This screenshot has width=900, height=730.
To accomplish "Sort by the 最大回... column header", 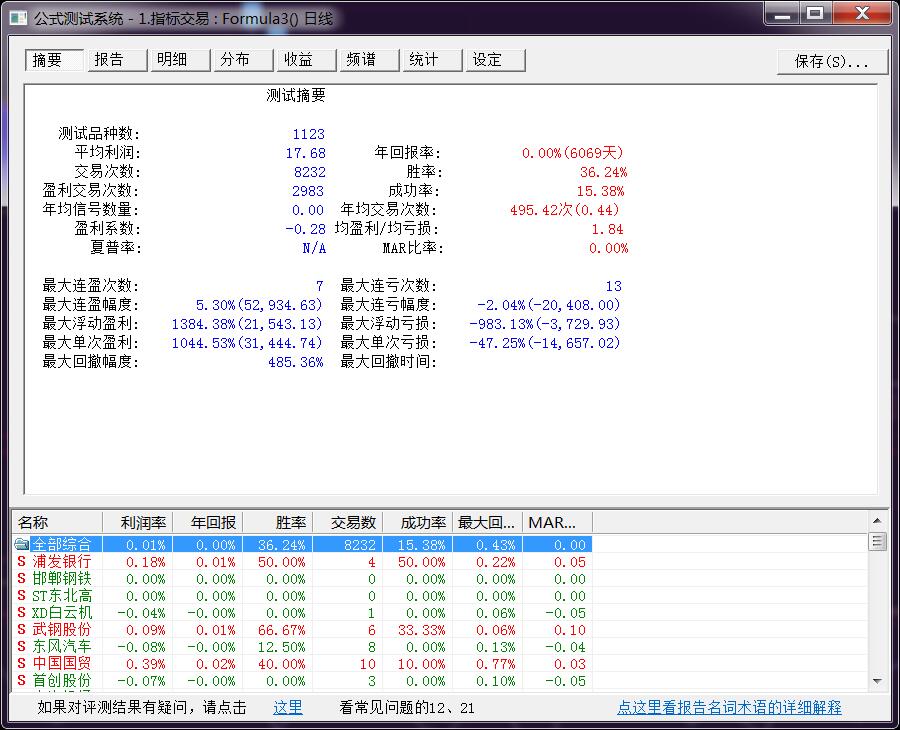I will pos(487,523).
